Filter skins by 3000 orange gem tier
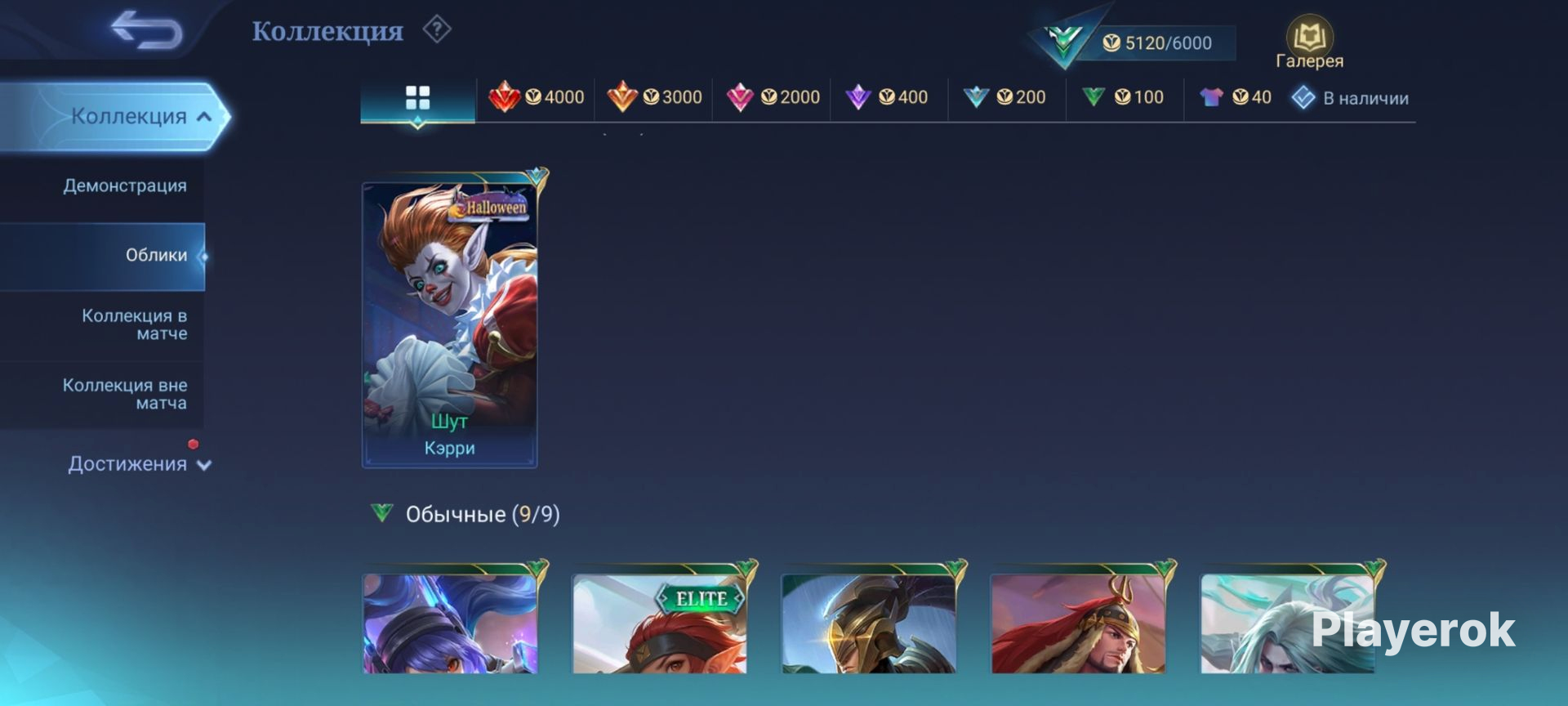 coord(654,97)
